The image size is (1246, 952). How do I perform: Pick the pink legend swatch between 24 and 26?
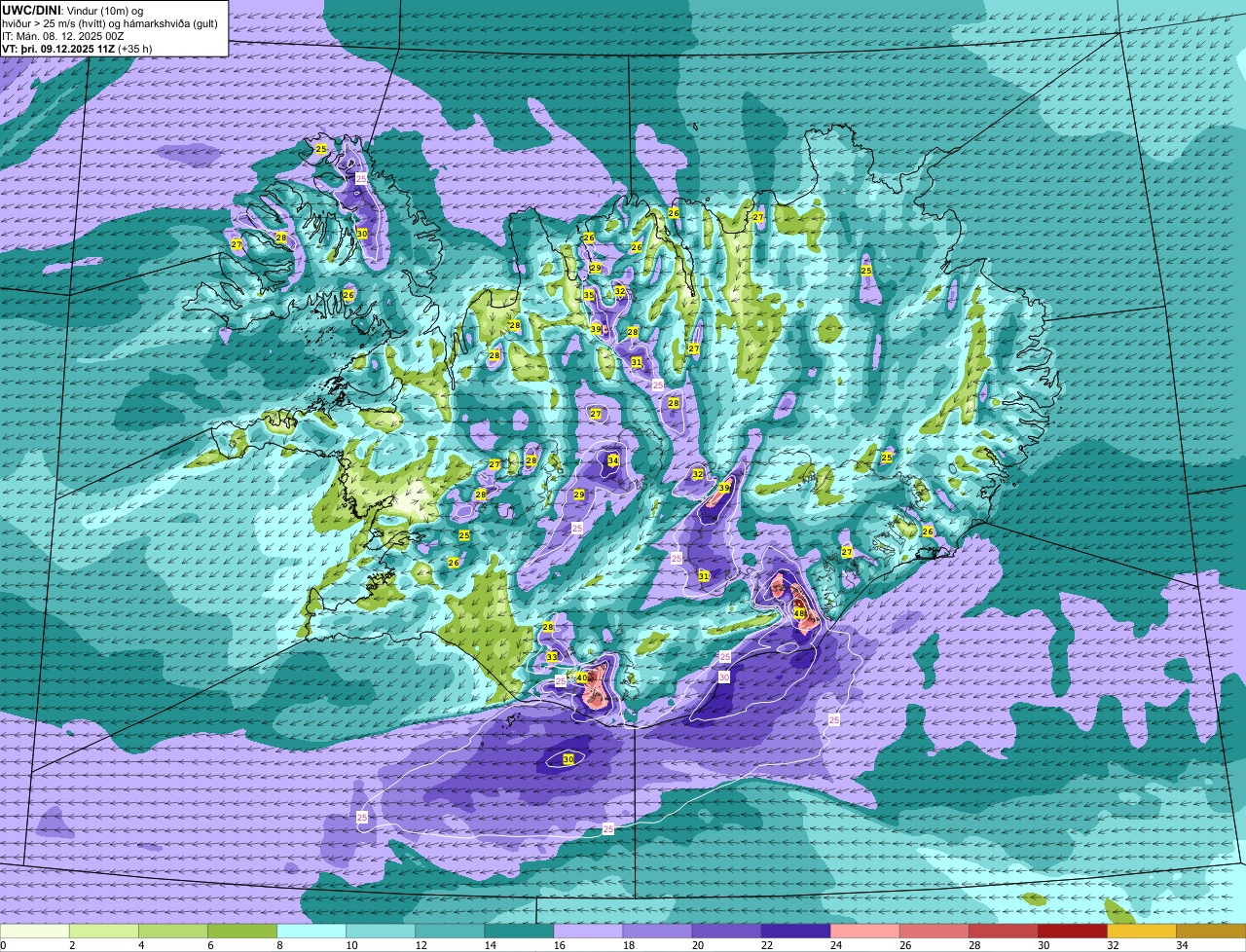pos(864,932)
